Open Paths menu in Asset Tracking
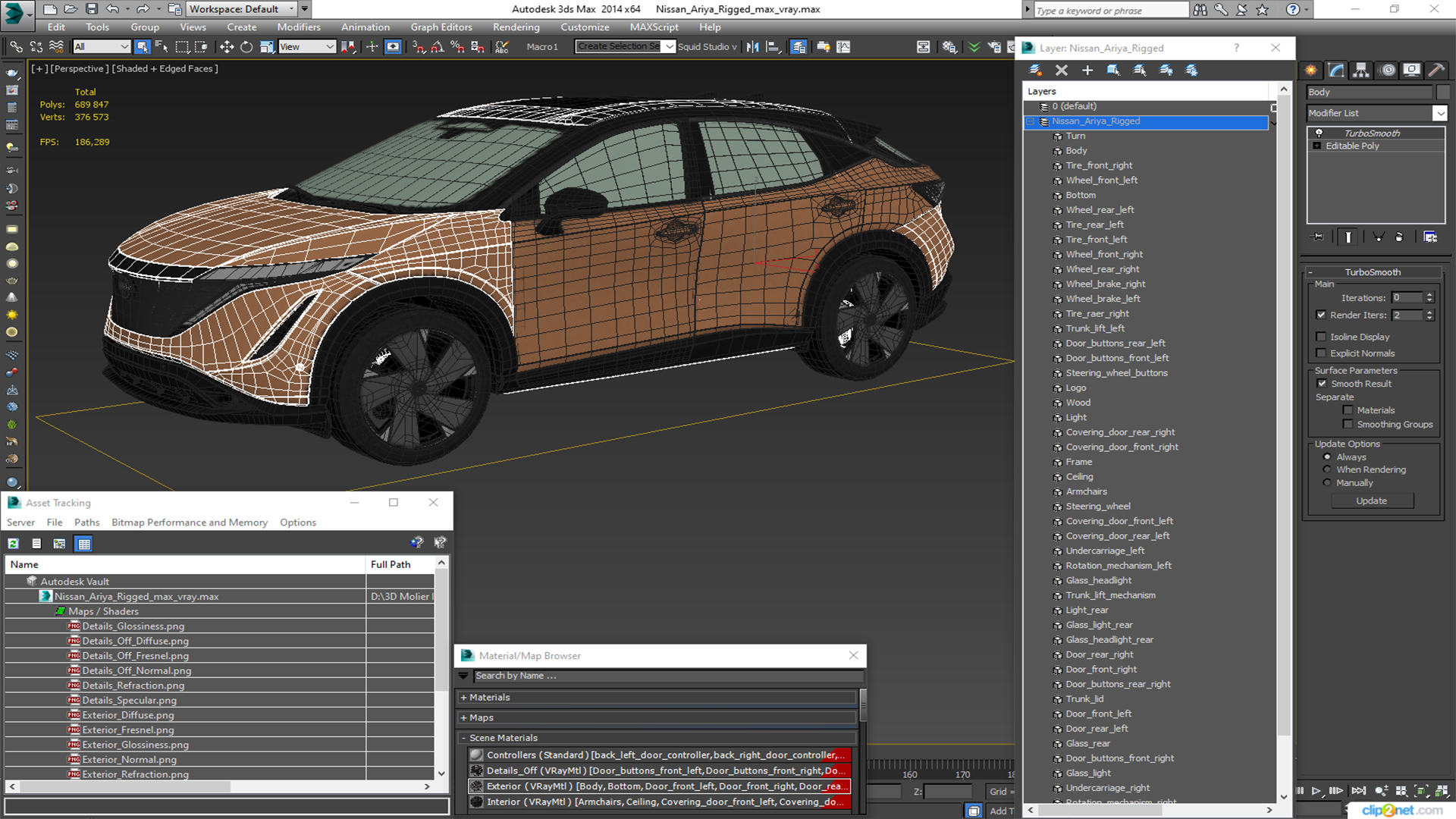The height and width of the screenshot is (819, 1456). coord(86,522)
